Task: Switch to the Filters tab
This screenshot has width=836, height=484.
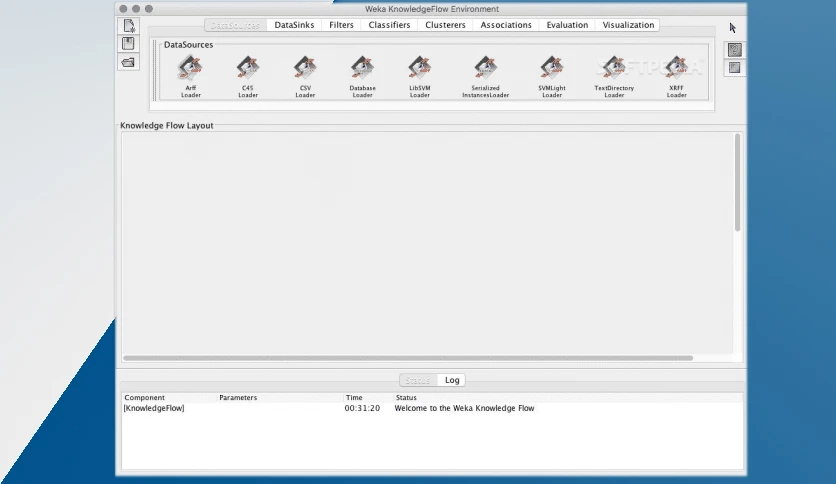Action: 341,25
